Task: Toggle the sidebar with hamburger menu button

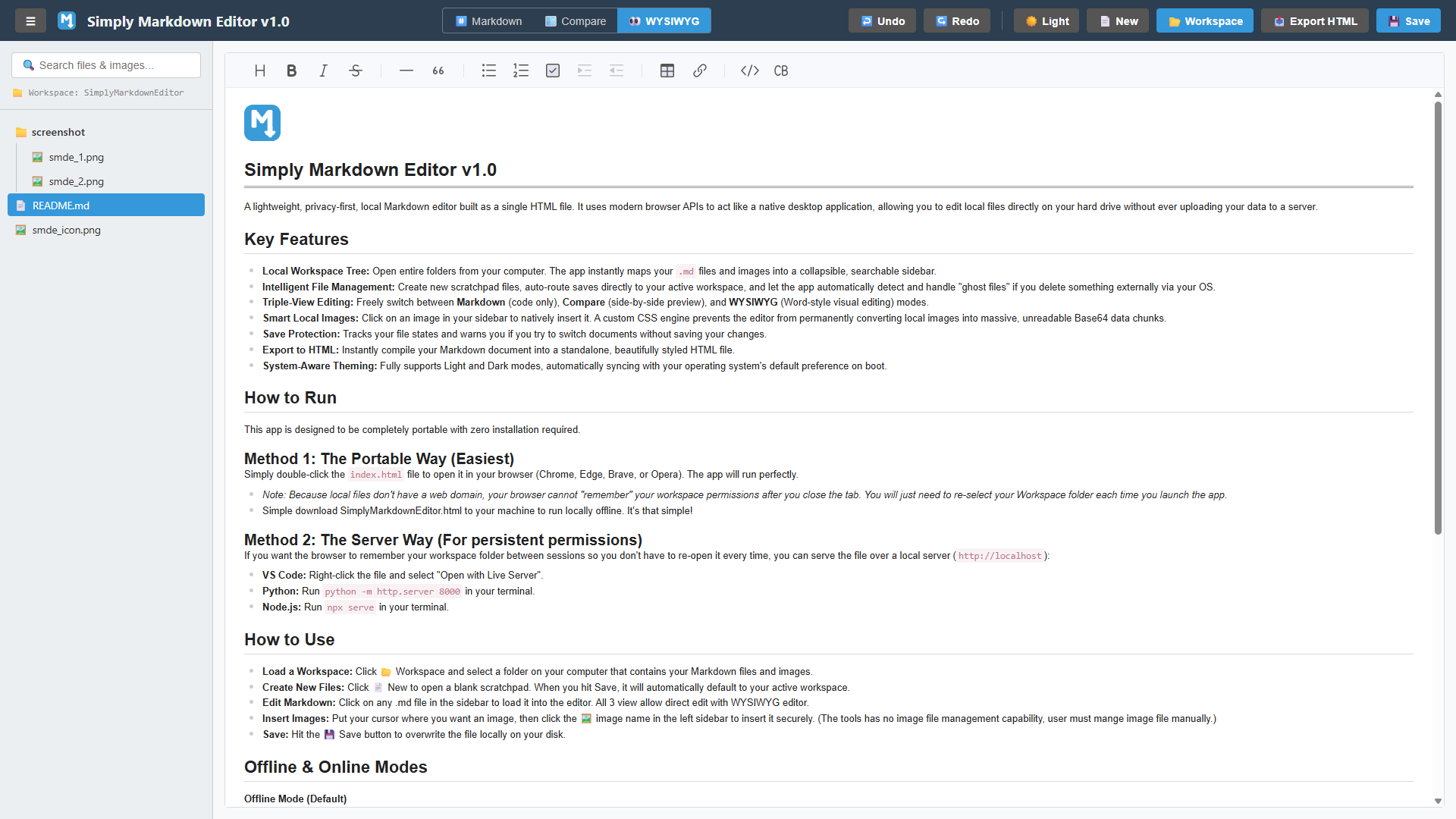Action: pyautogui.click(x=30, y=21)
